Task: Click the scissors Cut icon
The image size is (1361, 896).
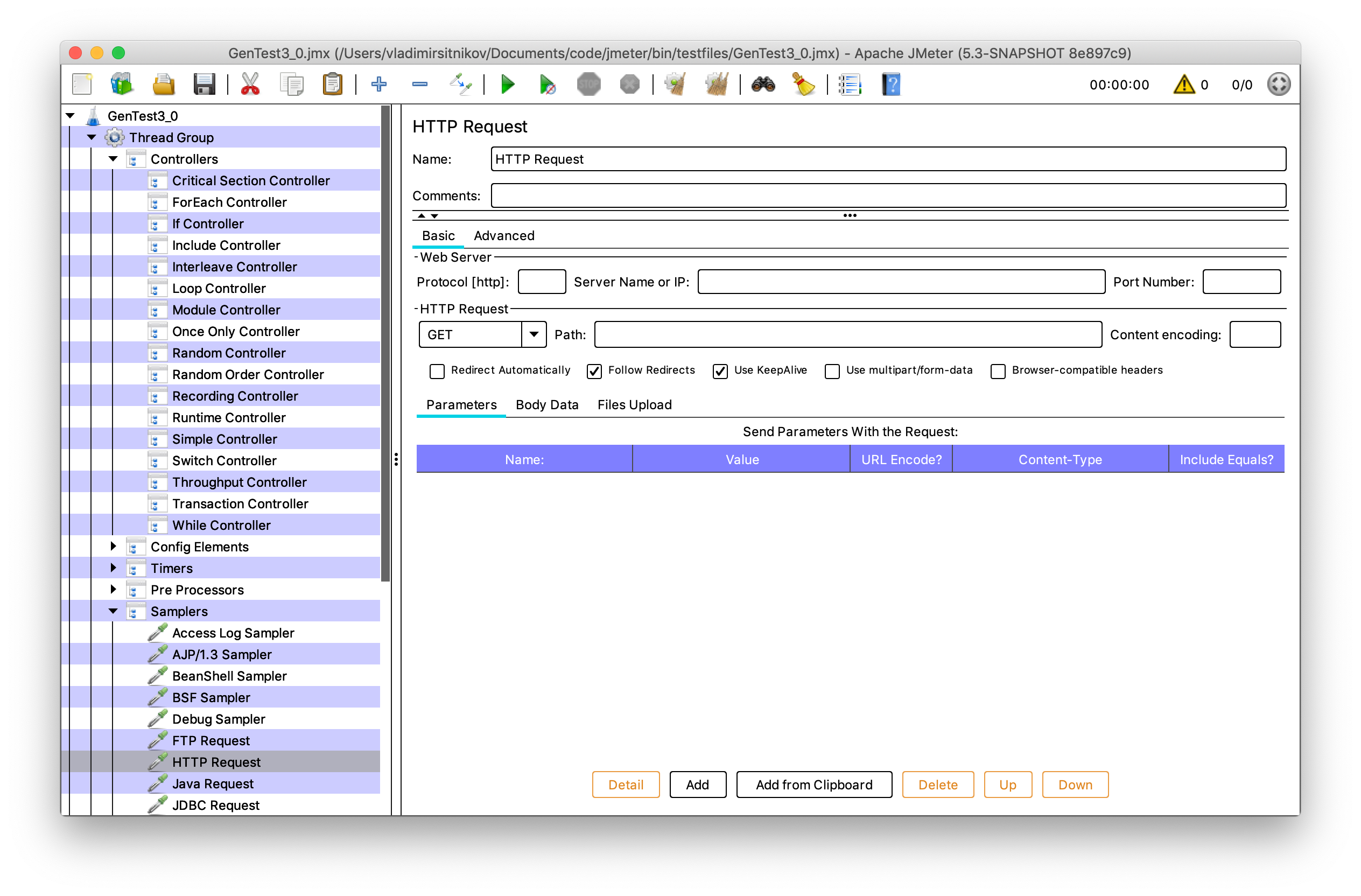Action: (250, 85)
